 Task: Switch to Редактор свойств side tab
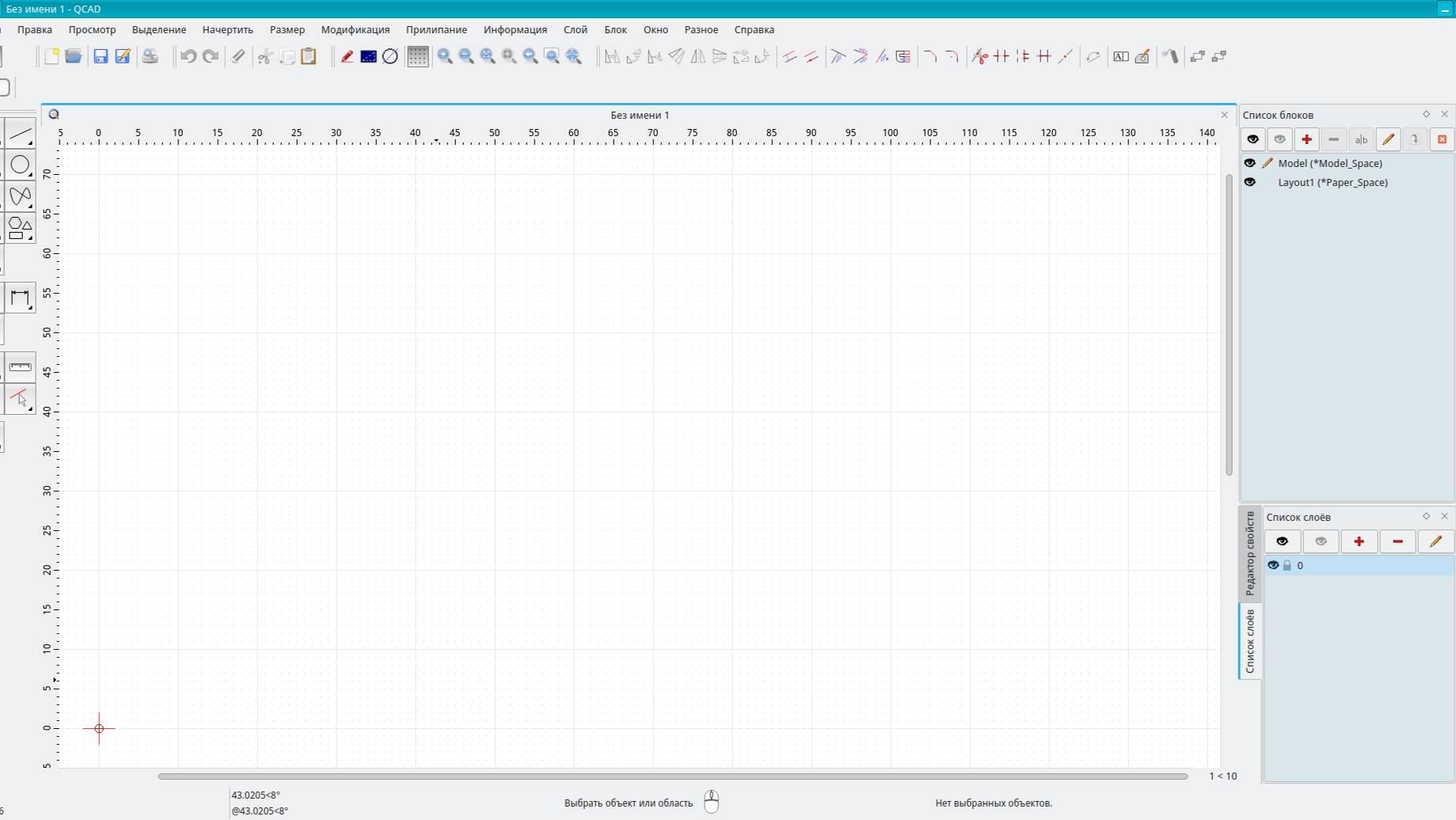(x=1250, y=553)
